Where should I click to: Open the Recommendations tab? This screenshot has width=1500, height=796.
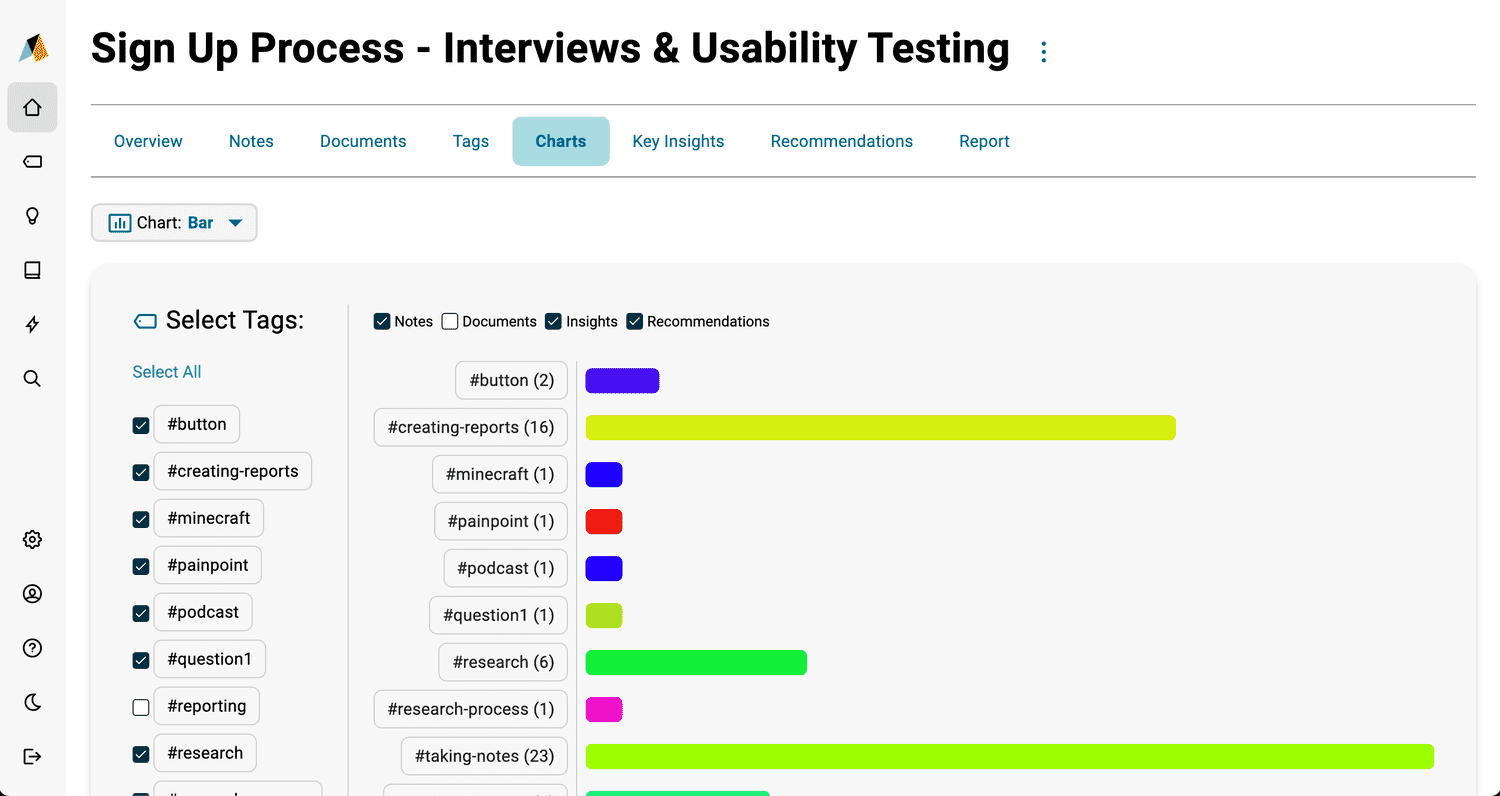pos(841,141)
